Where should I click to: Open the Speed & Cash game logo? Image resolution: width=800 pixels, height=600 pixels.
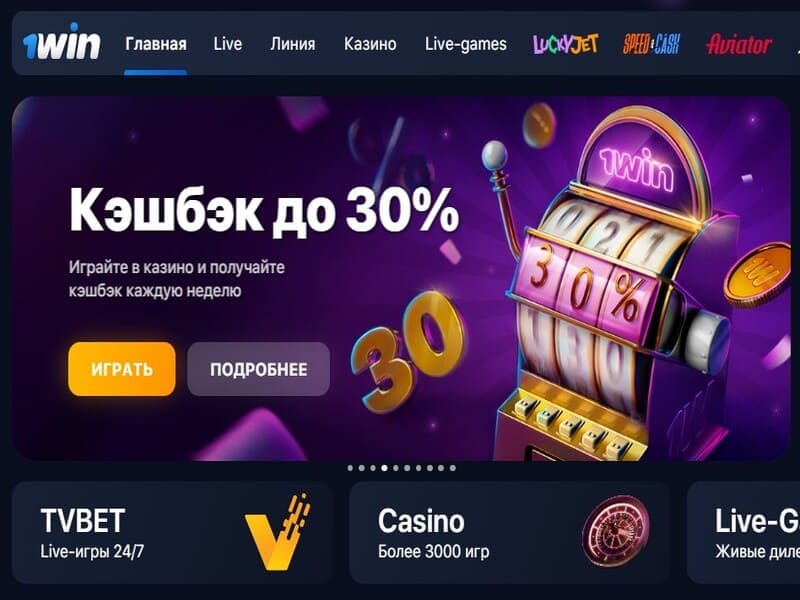coord(651,44)
